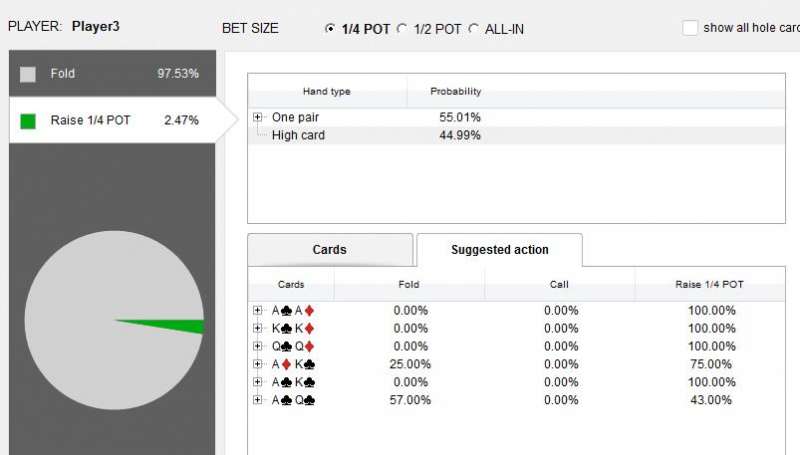Image resolution: width=800 pixels, height=455 pixels.
Task: Expand the One pair hand type
Action: [x=258, y=117]
